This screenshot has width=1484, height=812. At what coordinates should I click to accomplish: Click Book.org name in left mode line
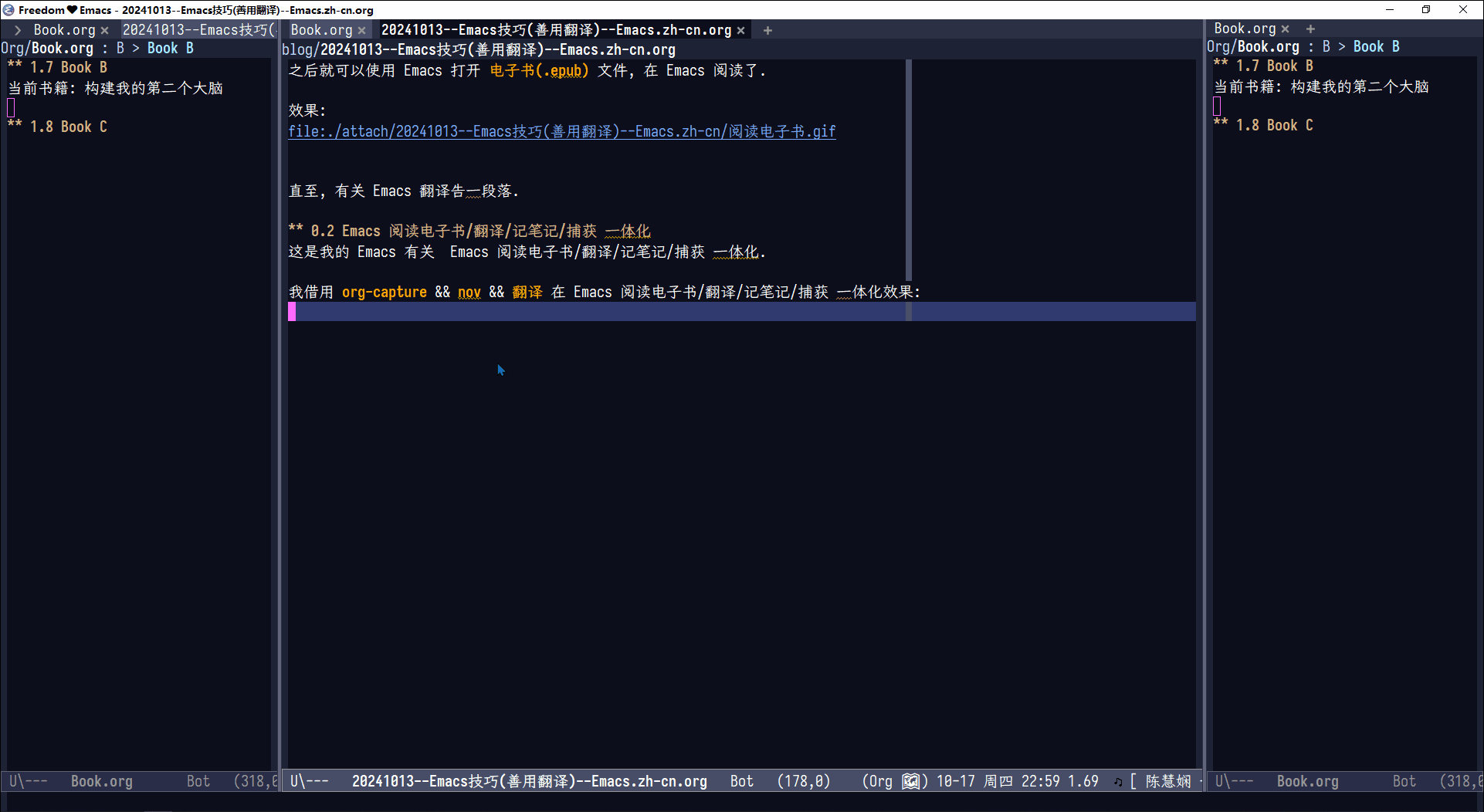click(102, 782)
